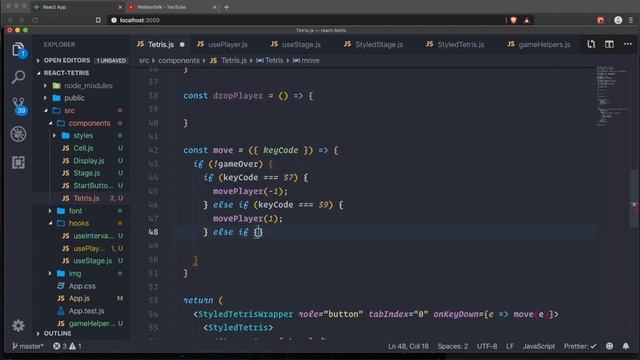Click the open changes icon in editor toolbar
Screen dimensions: 640x360
click(x=591, y=44)
